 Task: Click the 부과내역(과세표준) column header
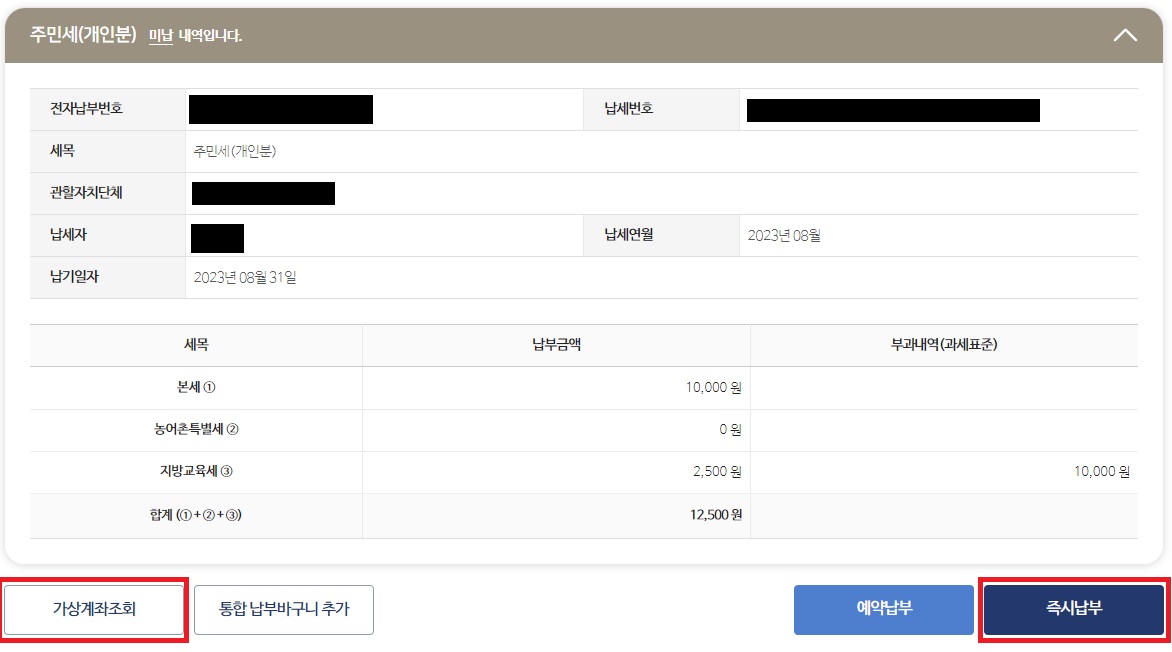(x=944, y=345)
